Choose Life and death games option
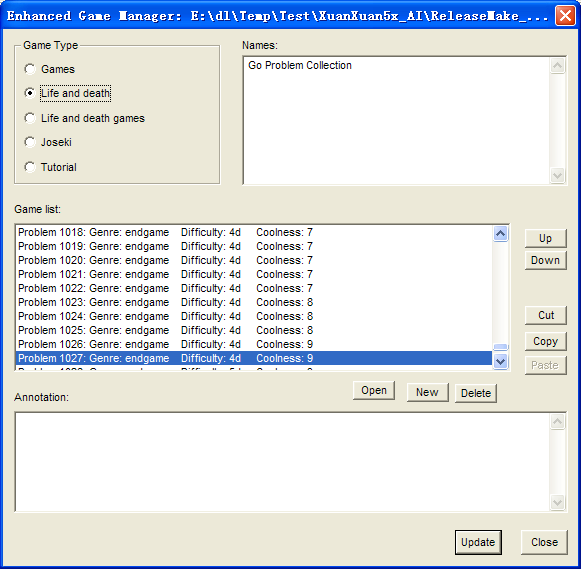Screen dimensions: 581x569 click(x=30, y=118)
